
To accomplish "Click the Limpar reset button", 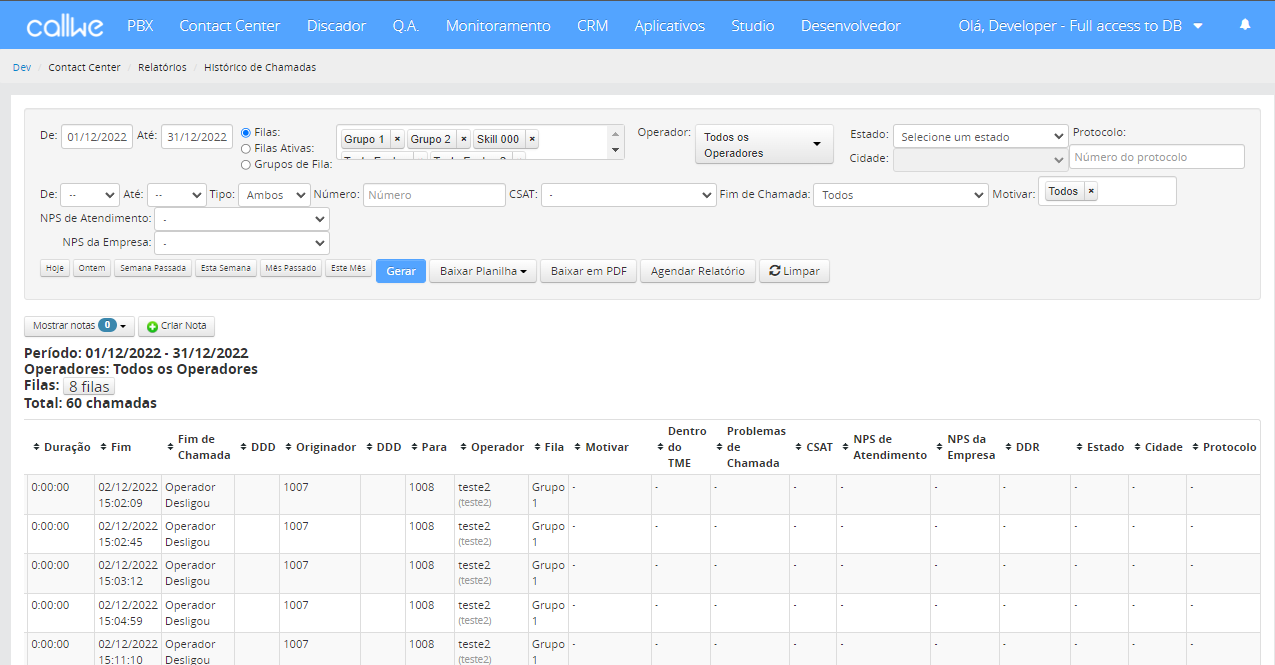I will [795, 271].
